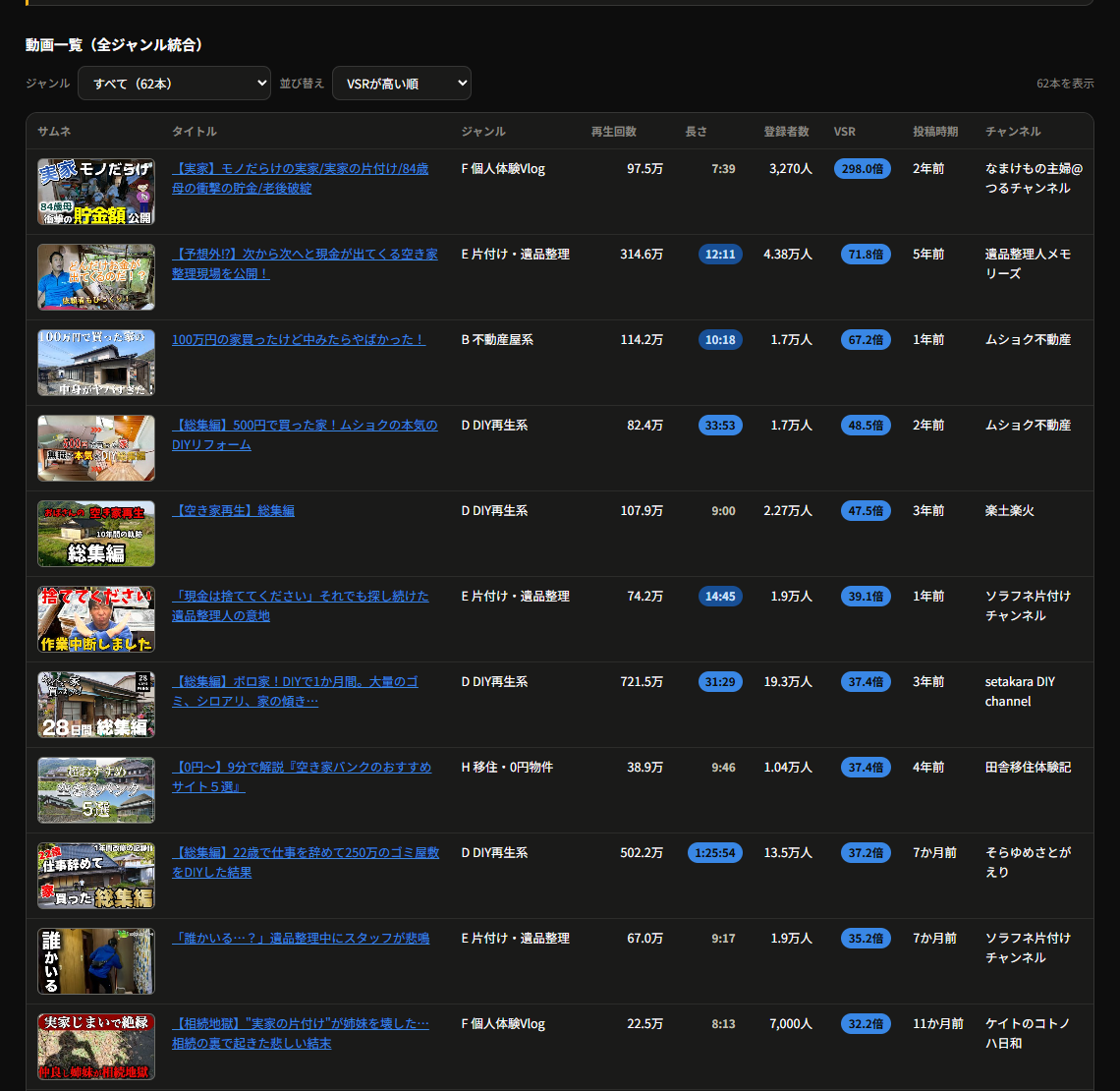Click the 47.5倍 VSR badge
The width and height of the screenshot is (1120, 1091).
click(866, 511)
